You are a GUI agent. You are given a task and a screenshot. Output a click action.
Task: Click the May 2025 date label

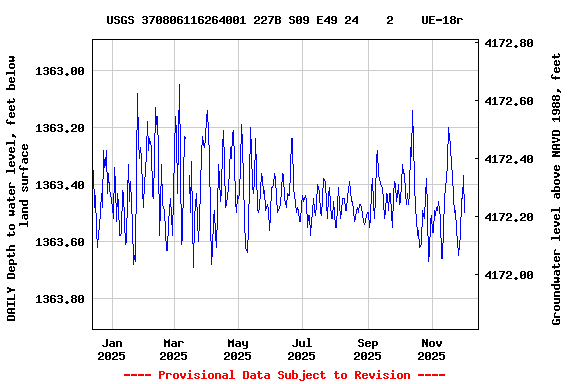click(x=238, y=349)
